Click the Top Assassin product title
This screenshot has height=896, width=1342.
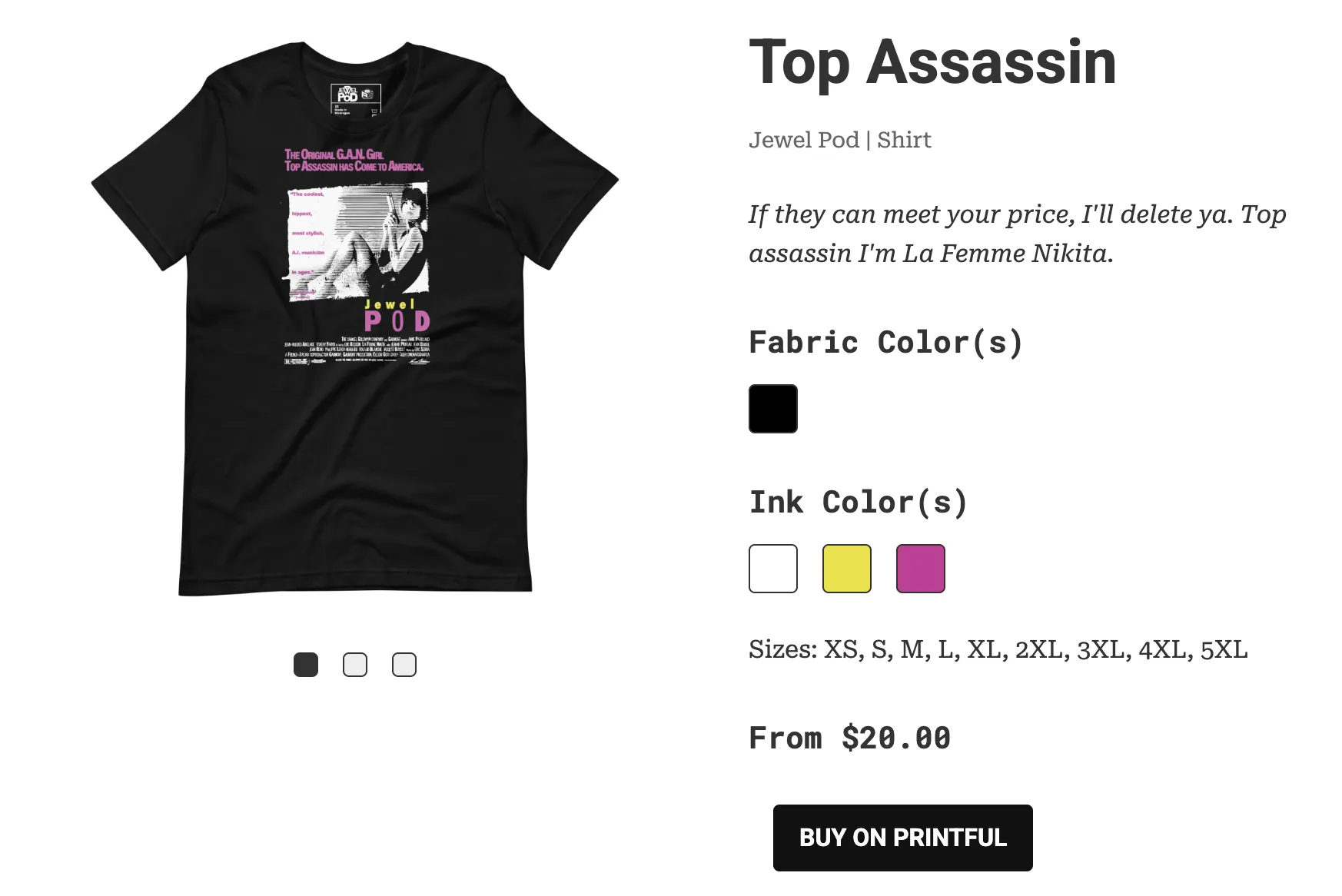tap(932, 63)
